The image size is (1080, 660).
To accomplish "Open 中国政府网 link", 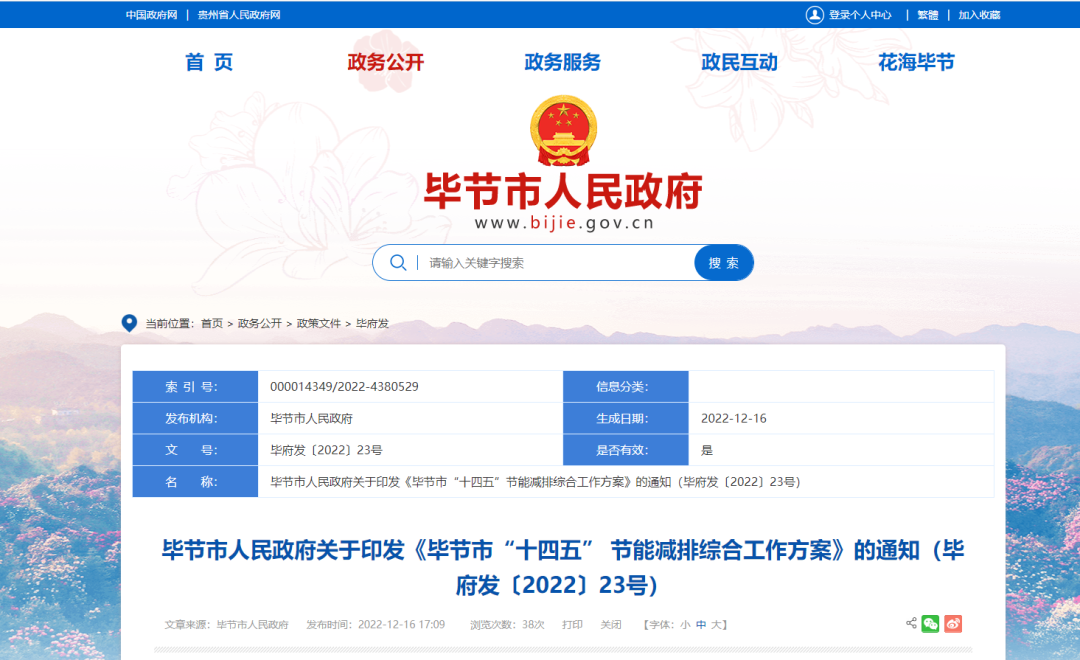I will (151, 15).
